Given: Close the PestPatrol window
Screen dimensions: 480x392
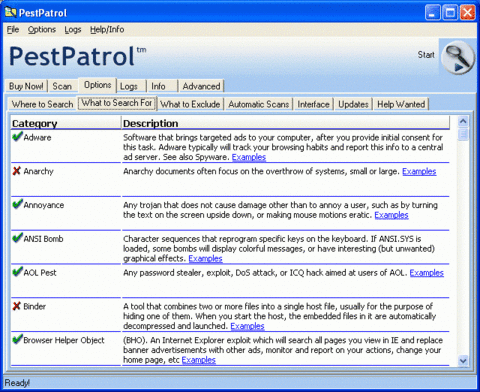Looking at the screenshot, I should click(467, 13).
